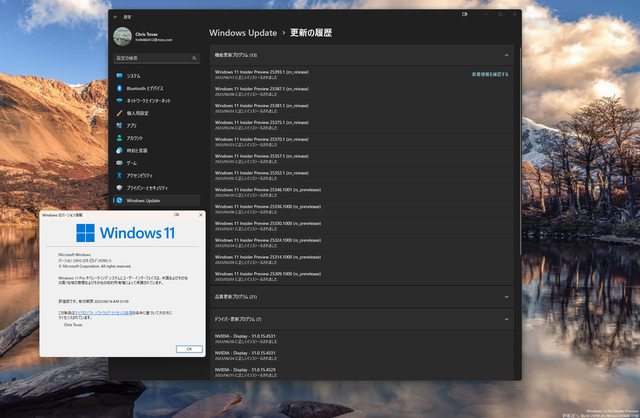This screenshot has width=640, height=418.
Task: Click the ゲーム gaming controller icon
Action: click(x=119, y=163)
